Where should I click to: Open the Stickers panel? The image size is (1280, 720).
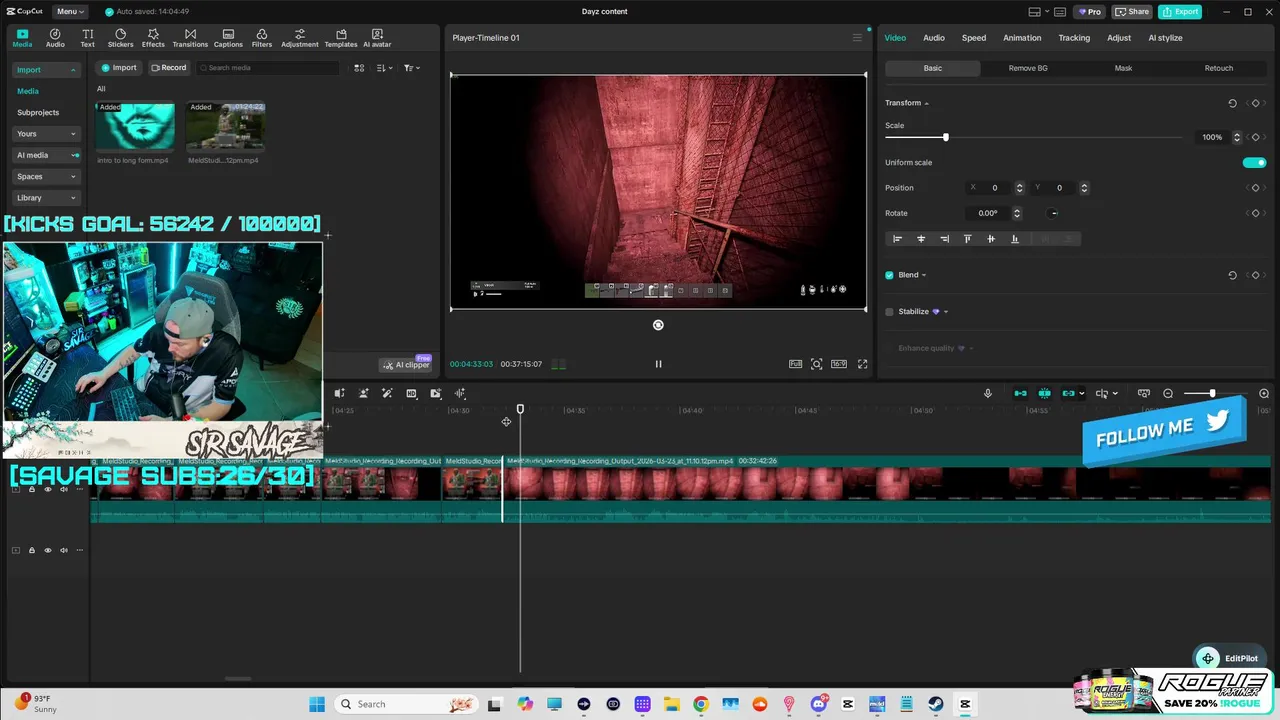click(120, 38)
